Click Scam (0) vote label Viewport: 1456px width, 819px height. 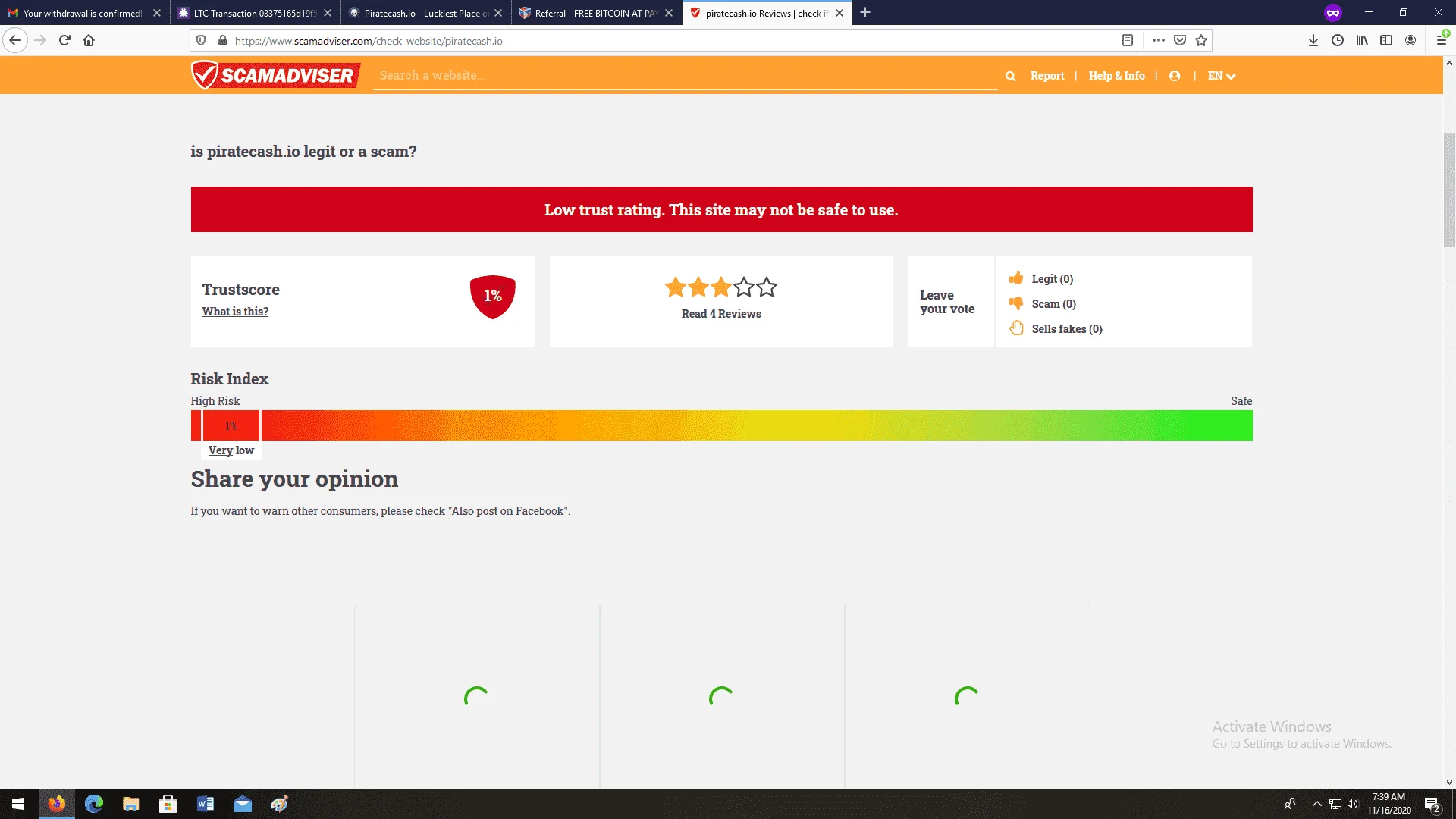coord(1054,304)
